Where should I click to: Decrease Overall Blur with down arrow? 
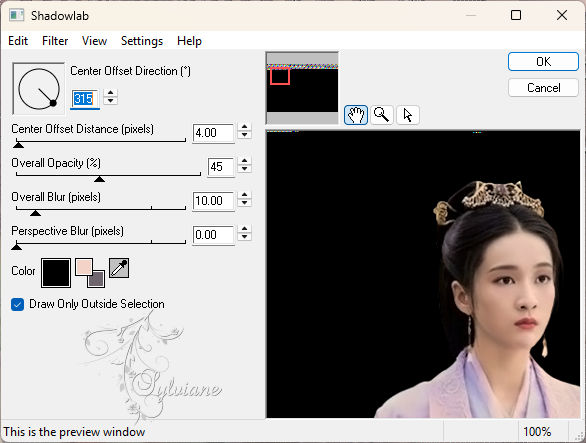(244, 203)
